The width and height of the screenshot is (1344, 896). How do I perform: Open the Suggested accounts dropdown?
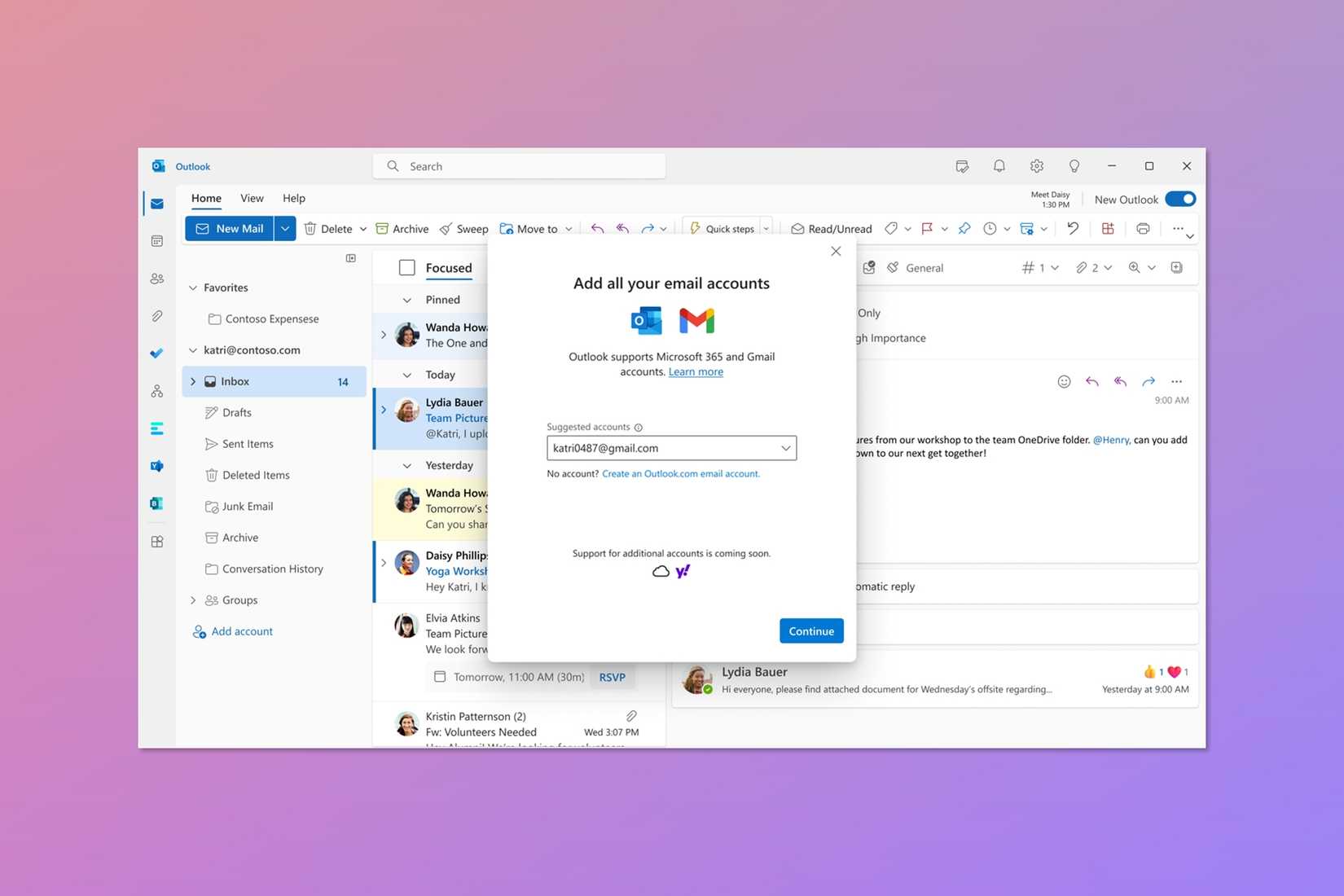(x=784, y=447)
